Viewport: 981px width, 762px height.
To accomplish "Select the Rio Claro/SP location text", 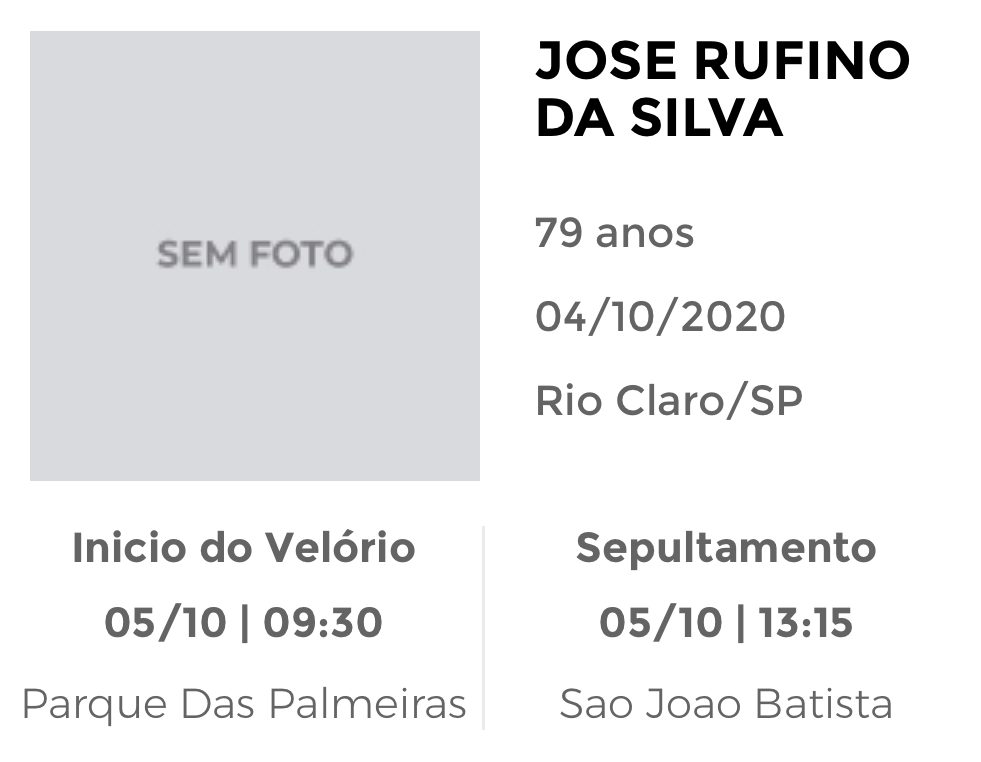I will pyautogui.click(x=669, y=400).
